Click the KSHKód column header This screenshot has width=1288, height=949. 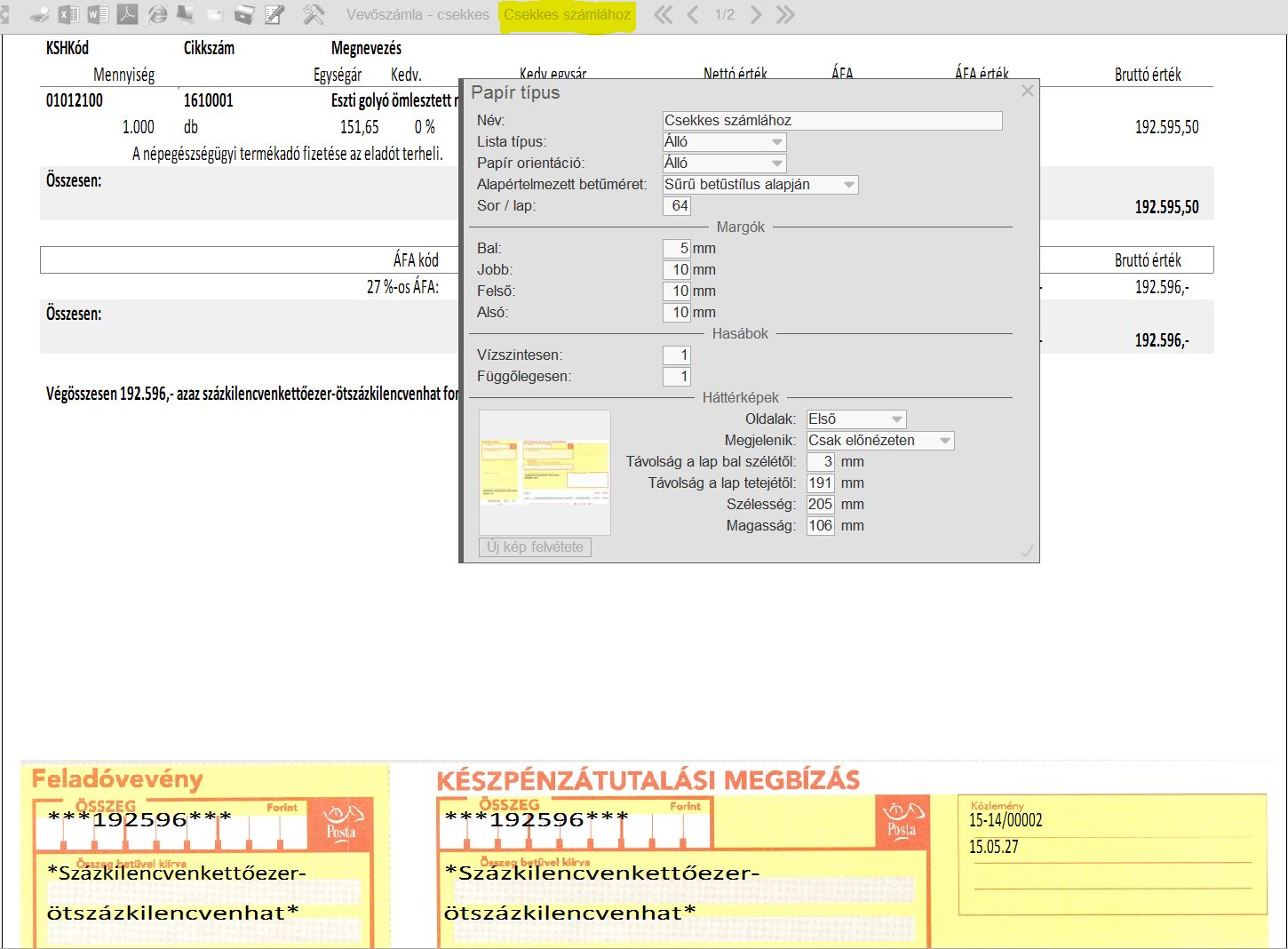pyautogui.click(x=68, y=48)
